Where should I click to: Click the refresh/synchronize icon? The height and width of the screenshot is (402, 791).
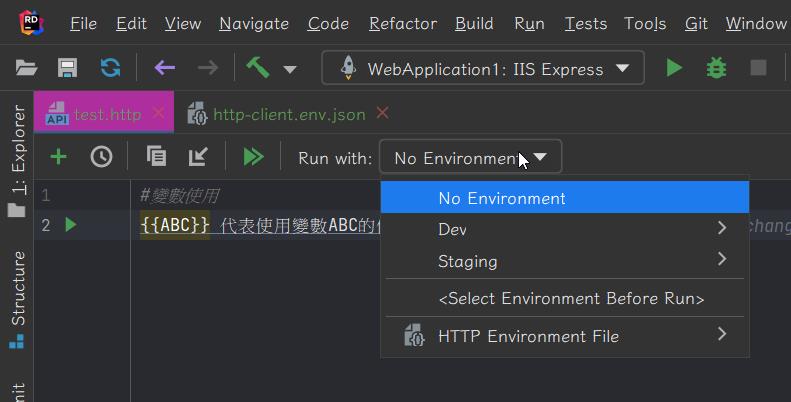tap(110, 68)
